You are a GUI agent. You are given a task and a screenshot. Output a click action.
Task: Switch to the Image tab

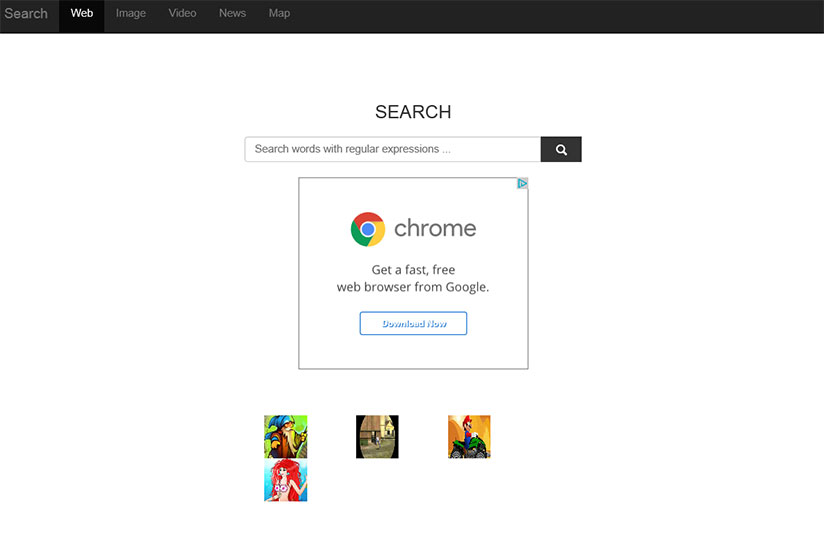131,13
